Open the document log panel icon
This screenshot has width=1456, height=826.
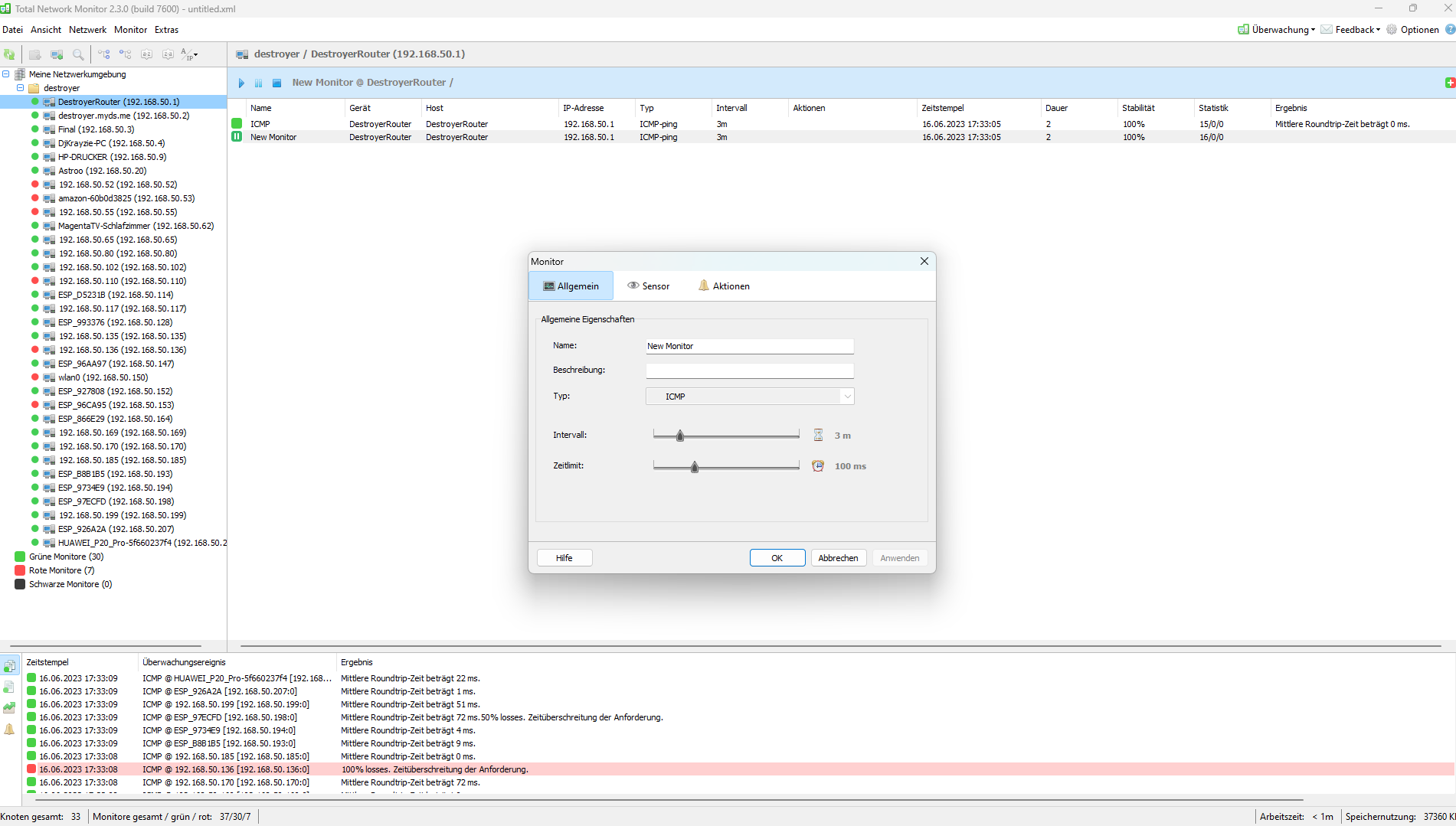[x=9, y=687]
